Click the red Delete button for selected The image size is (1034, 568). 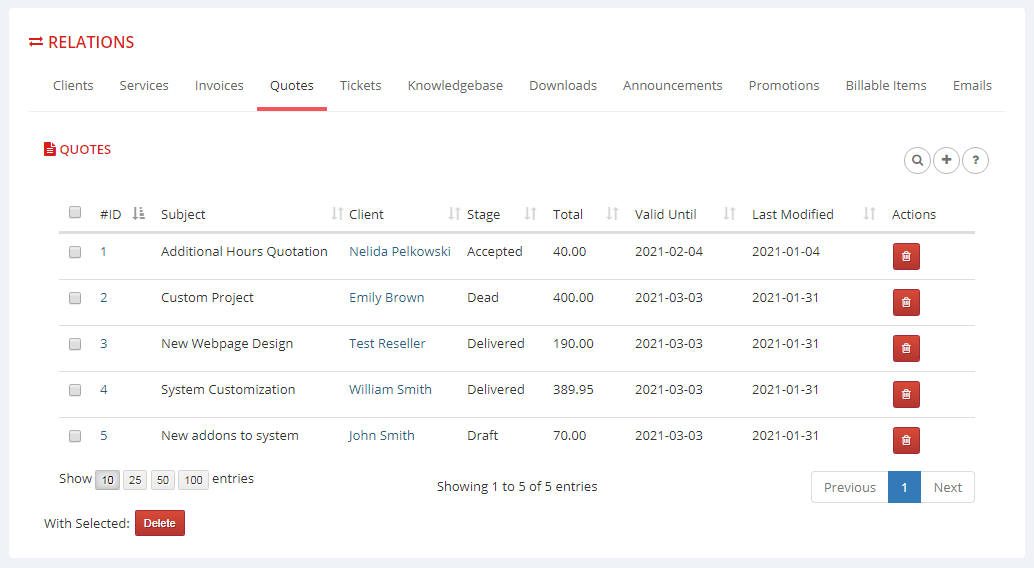click(x=160, y=523)
